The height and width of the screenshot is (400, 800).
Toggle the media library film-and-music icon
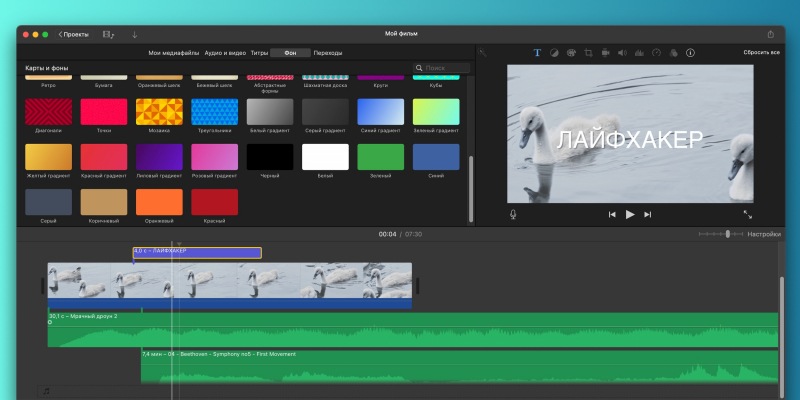(x=108, y=34)
